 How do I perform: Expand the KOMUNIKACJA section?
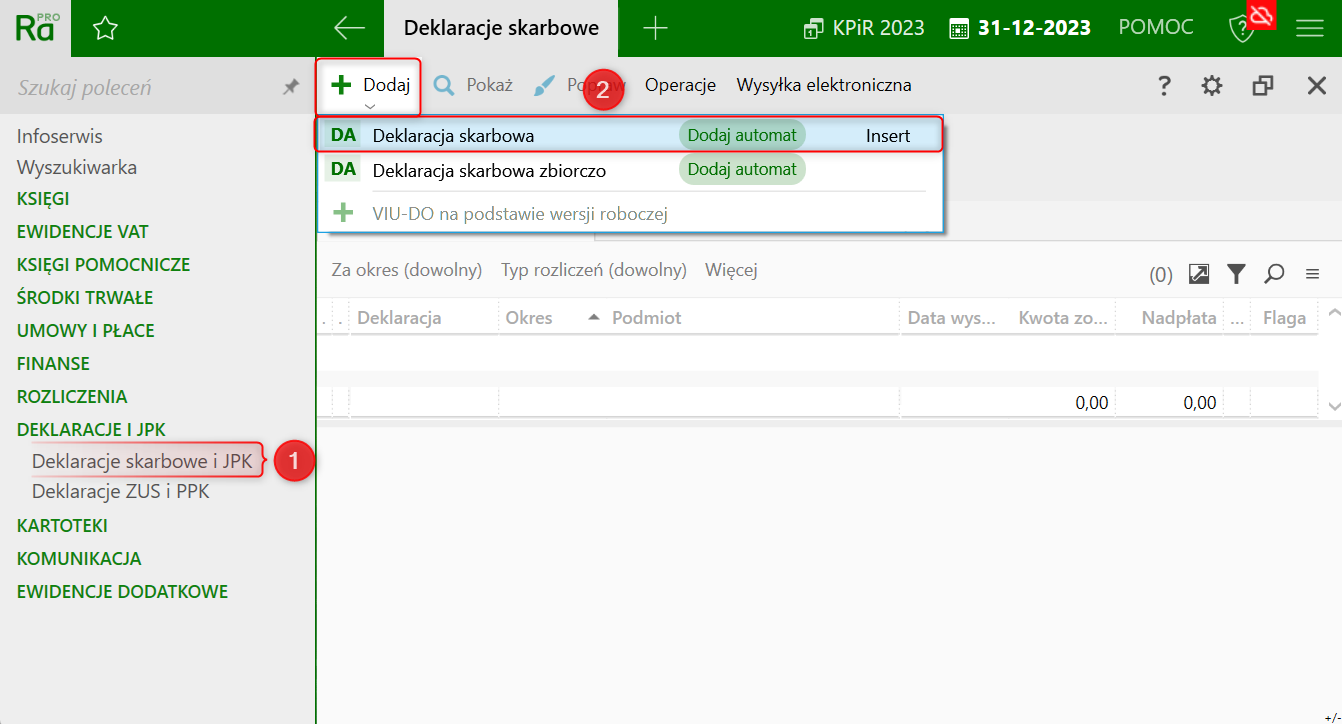coord(79,559)
